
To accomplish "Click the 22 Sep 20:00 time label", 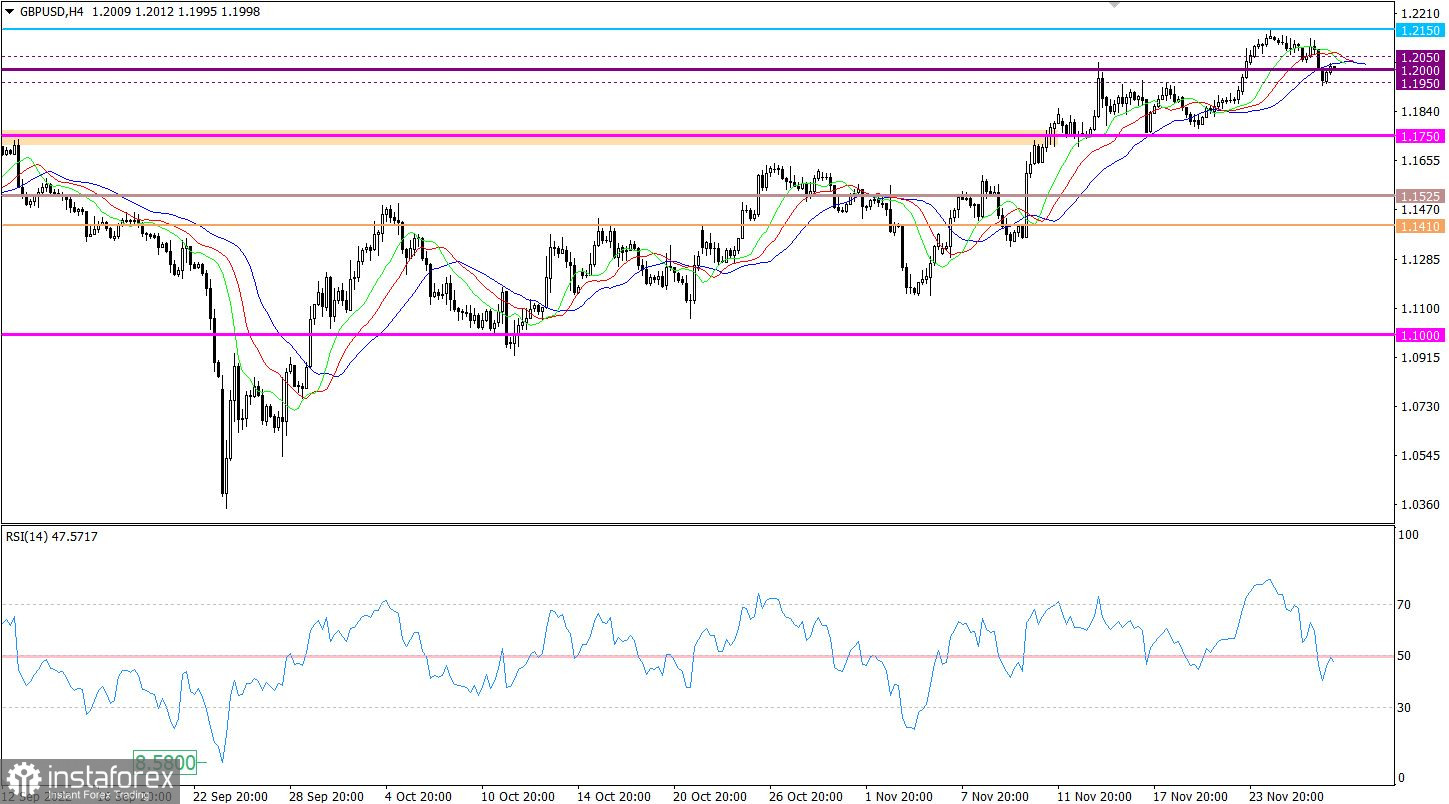I will click(x=230, y=797).
